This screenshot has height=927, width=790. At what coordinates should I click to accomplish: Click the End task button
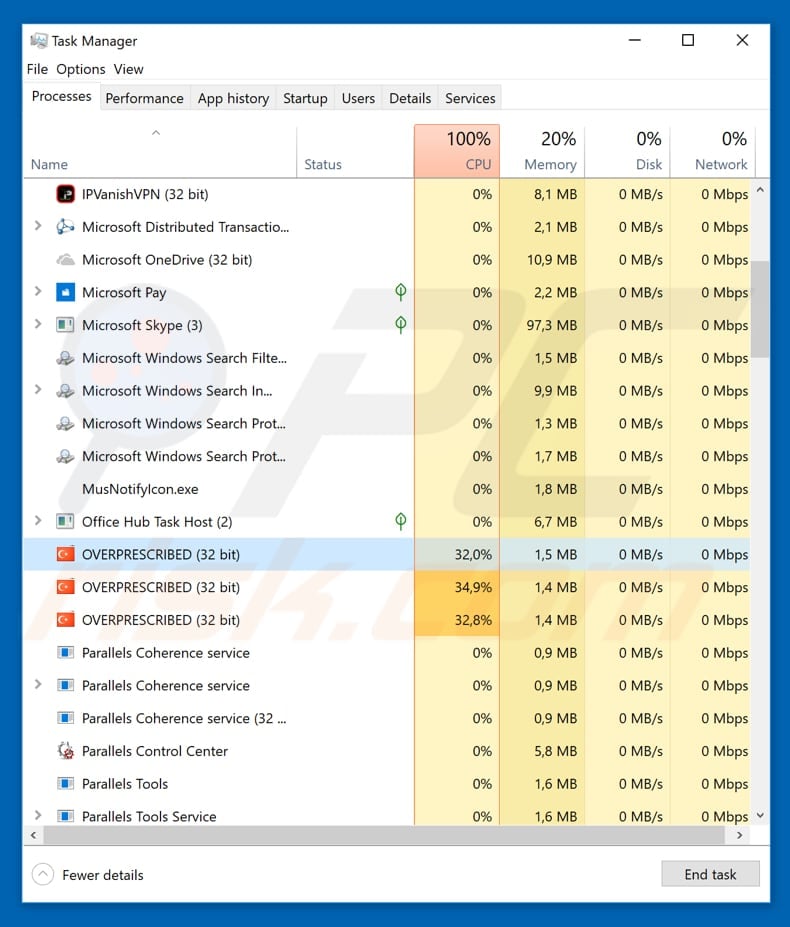point(710,874)
